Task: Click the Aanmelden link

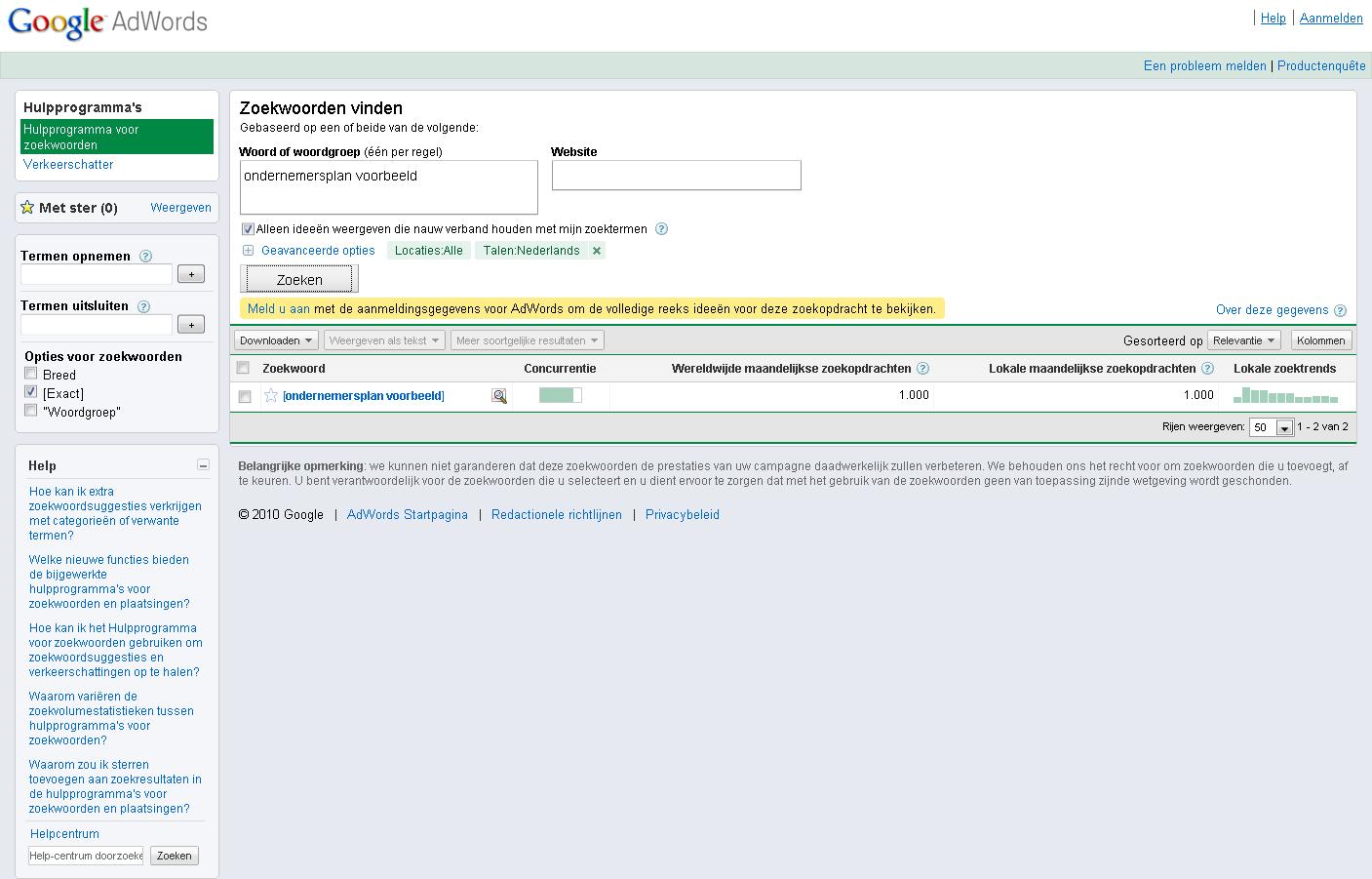Action: (x=1331, y=19)
